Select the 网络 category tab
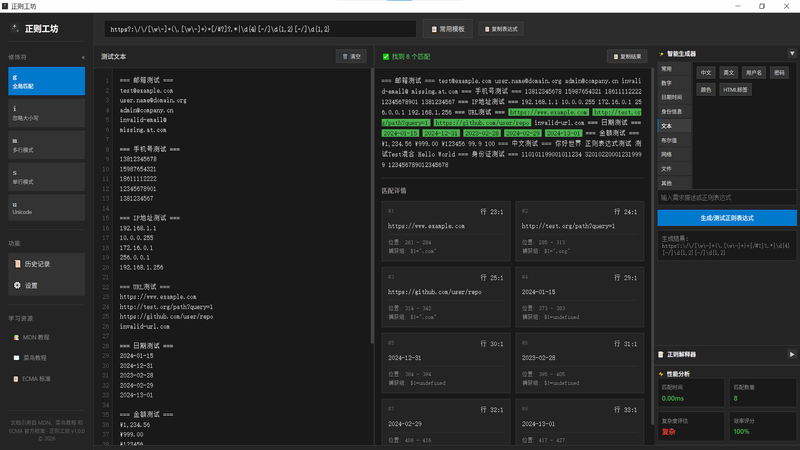The image size is (800, 450). click(674, 154)
